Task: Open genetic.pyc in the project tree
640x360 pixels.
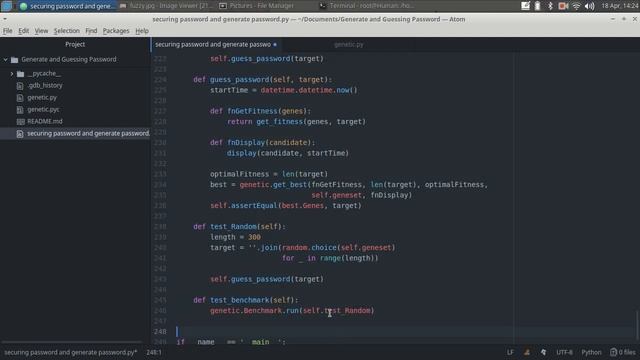Action: click(x=43, y=109)
